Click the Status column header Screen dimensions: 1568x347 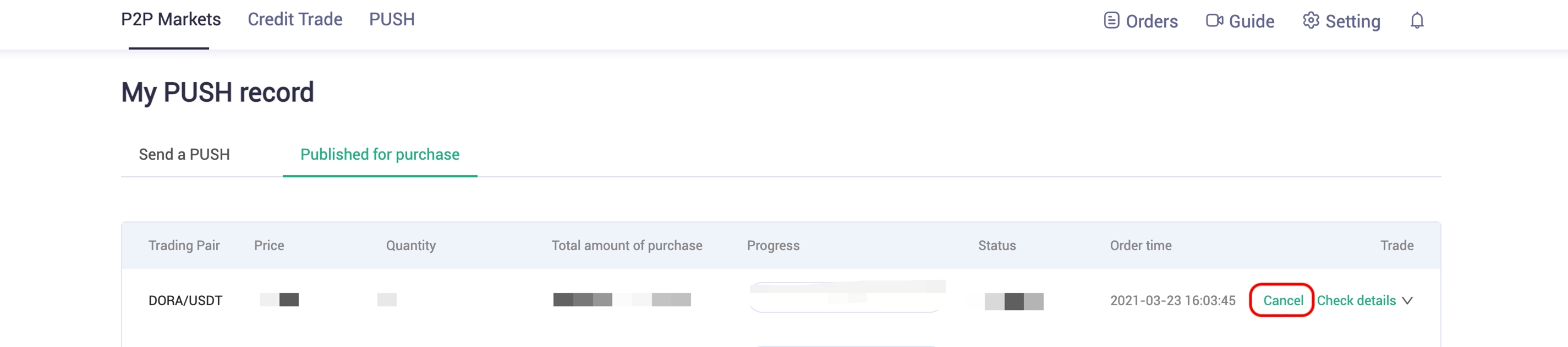pyautogui.click(x=996, y=246)
